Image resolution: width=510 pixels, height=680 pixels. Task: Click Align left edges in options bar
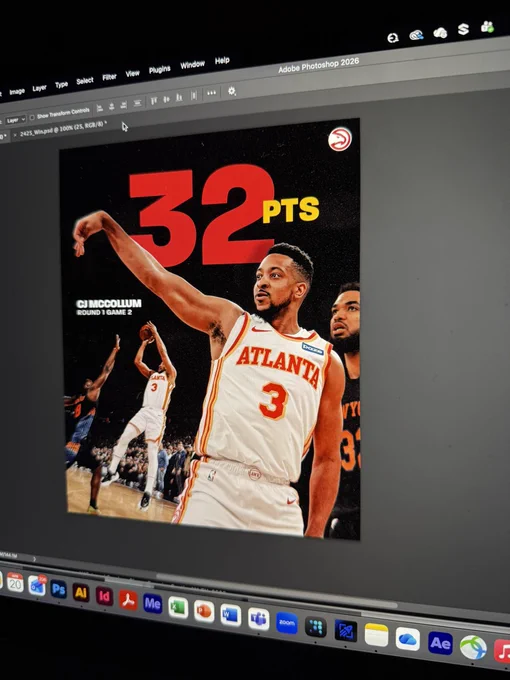tap(99, 108)
